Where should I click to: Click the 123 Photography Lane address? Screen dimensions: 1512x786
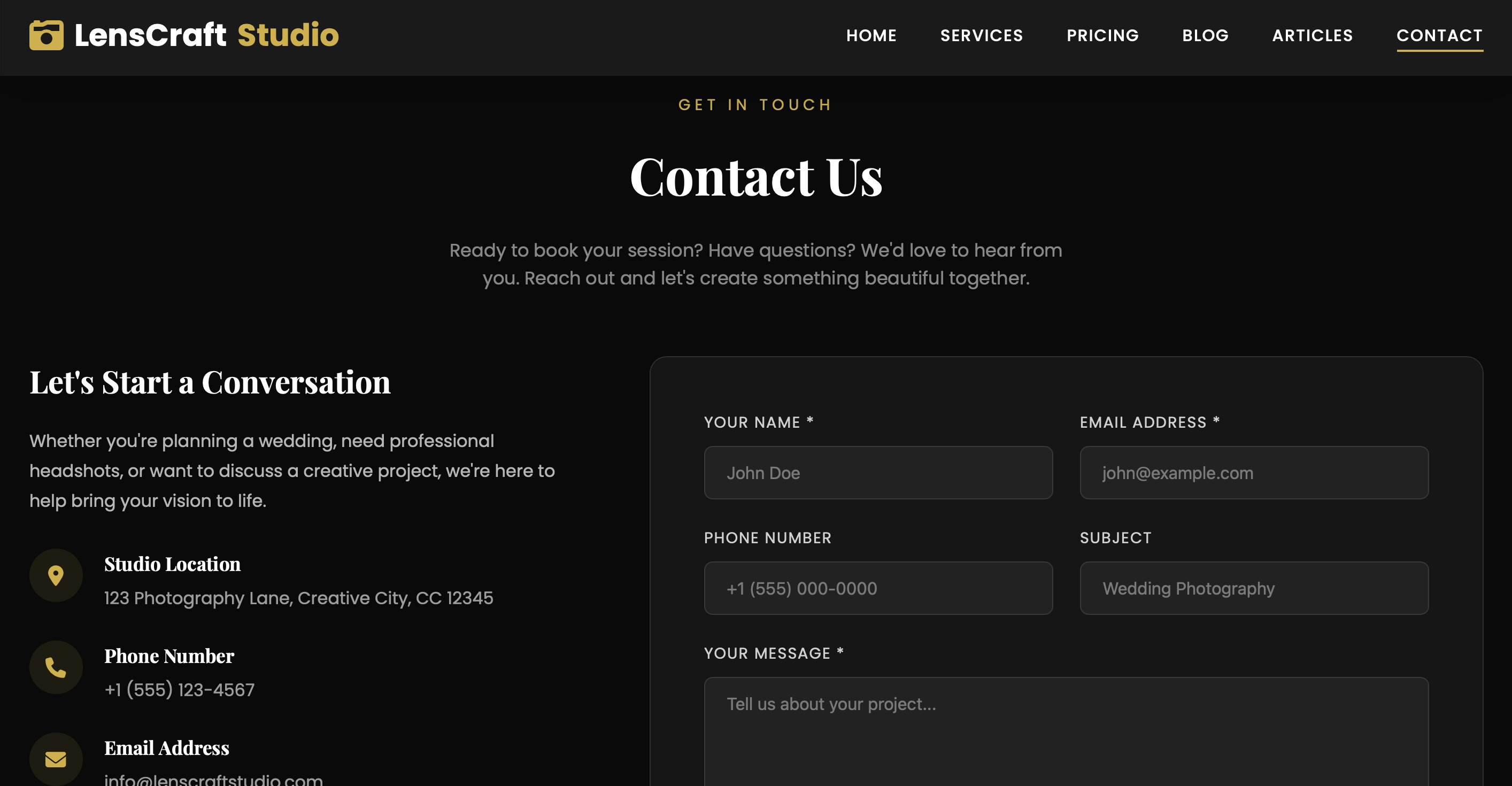[x=299, y=598]
